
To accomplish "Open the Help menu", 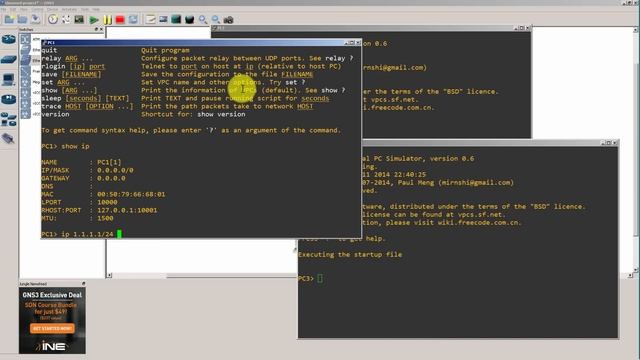I will coord(96,9).
